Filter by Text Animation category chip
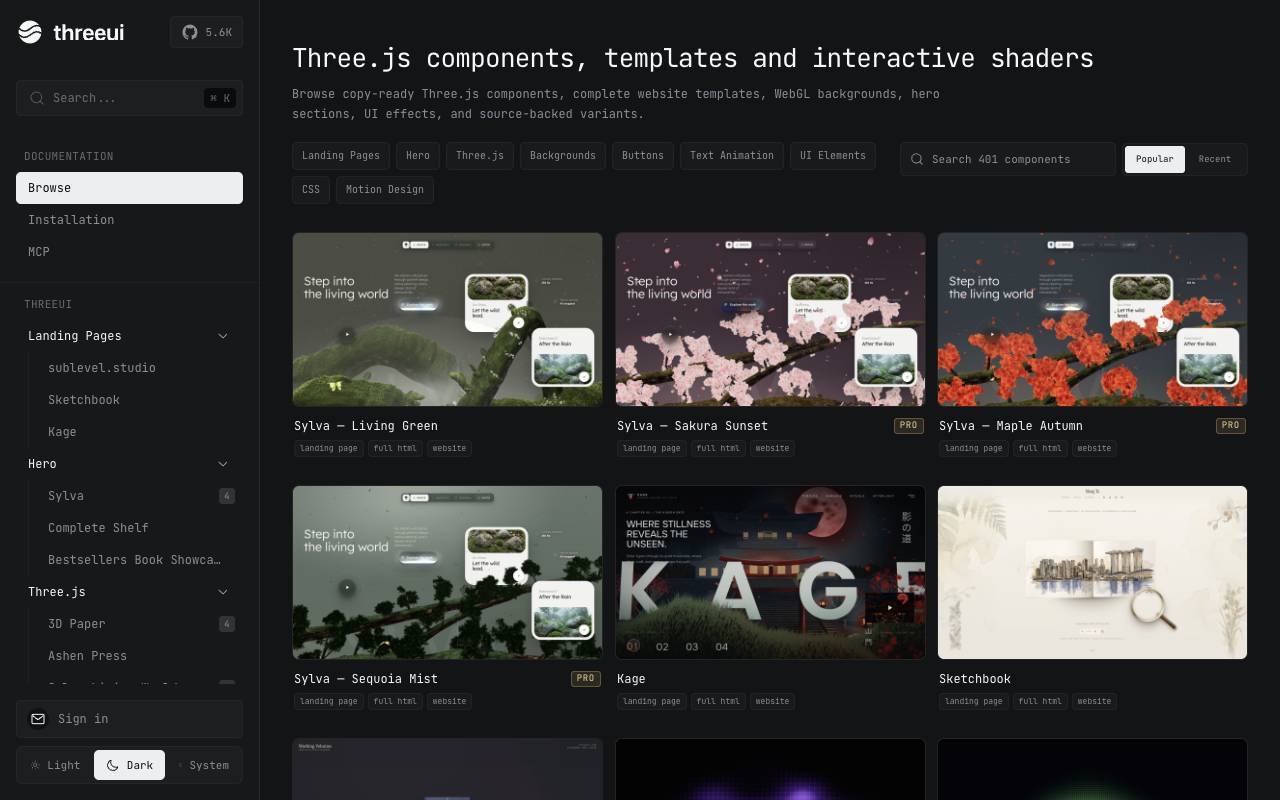The width and height of the screenshot is (1280, 800). 732,156
